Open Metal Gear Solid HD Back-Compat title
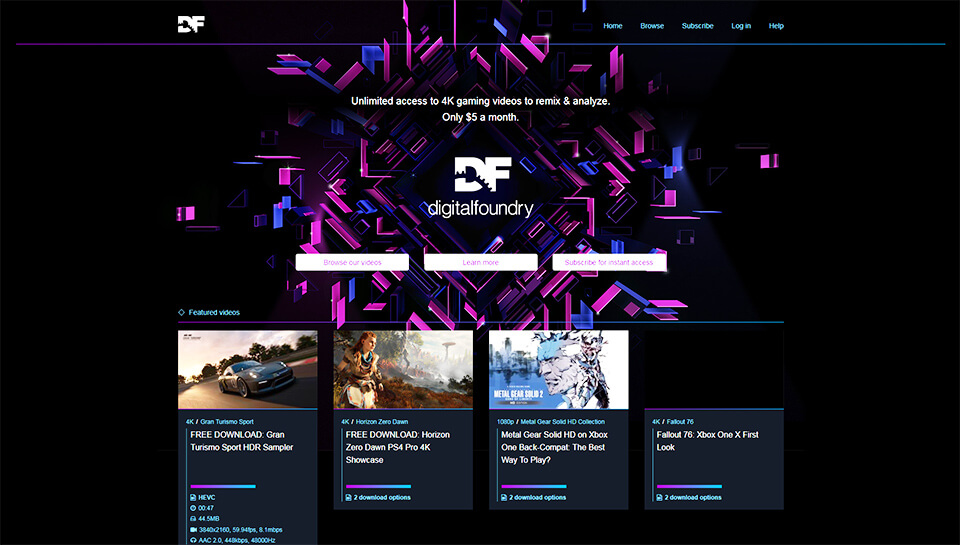 point(554,447)
